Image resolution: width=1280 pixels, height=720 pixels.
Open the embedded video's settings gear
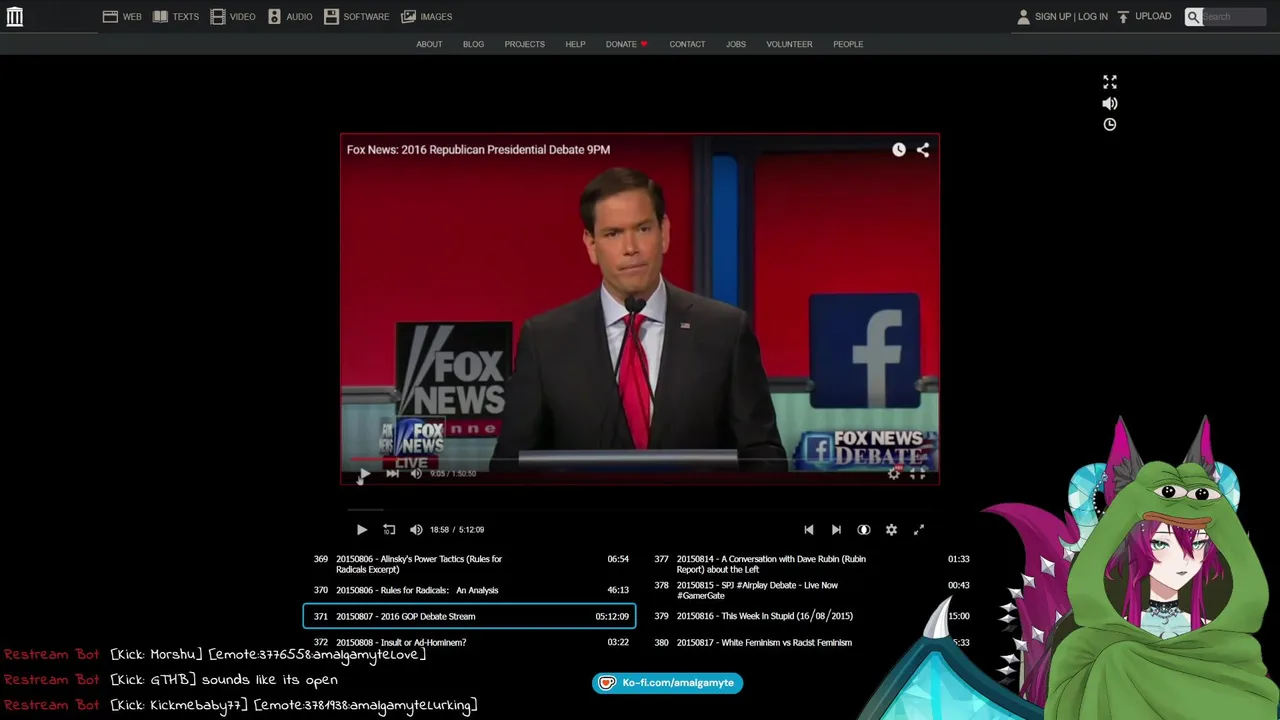(x=894, y=474)
